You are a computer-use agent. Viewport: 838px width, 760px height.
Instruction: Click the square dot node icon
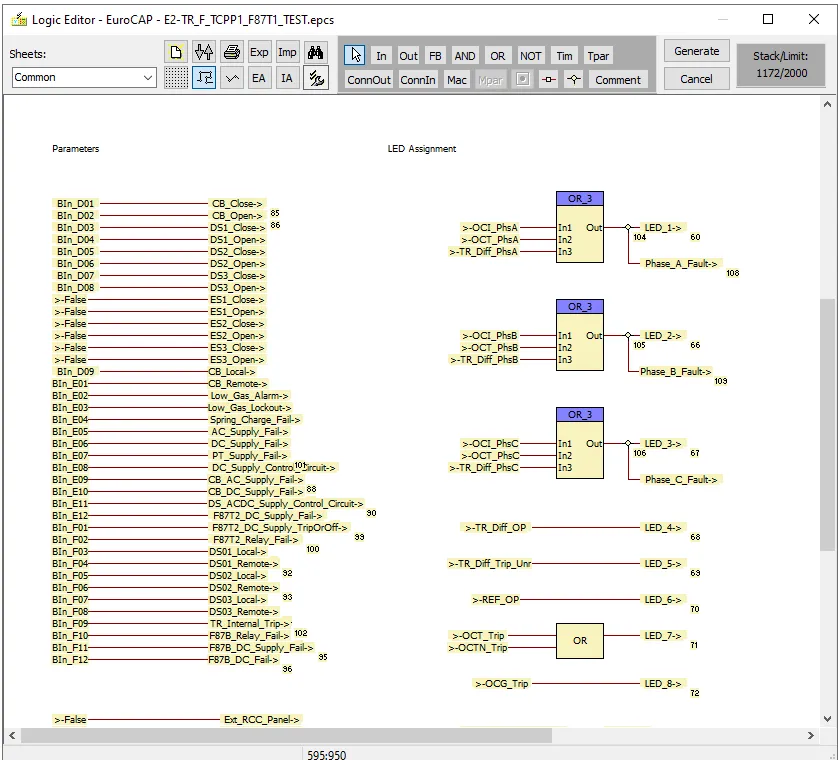click(x=523, y=80)
